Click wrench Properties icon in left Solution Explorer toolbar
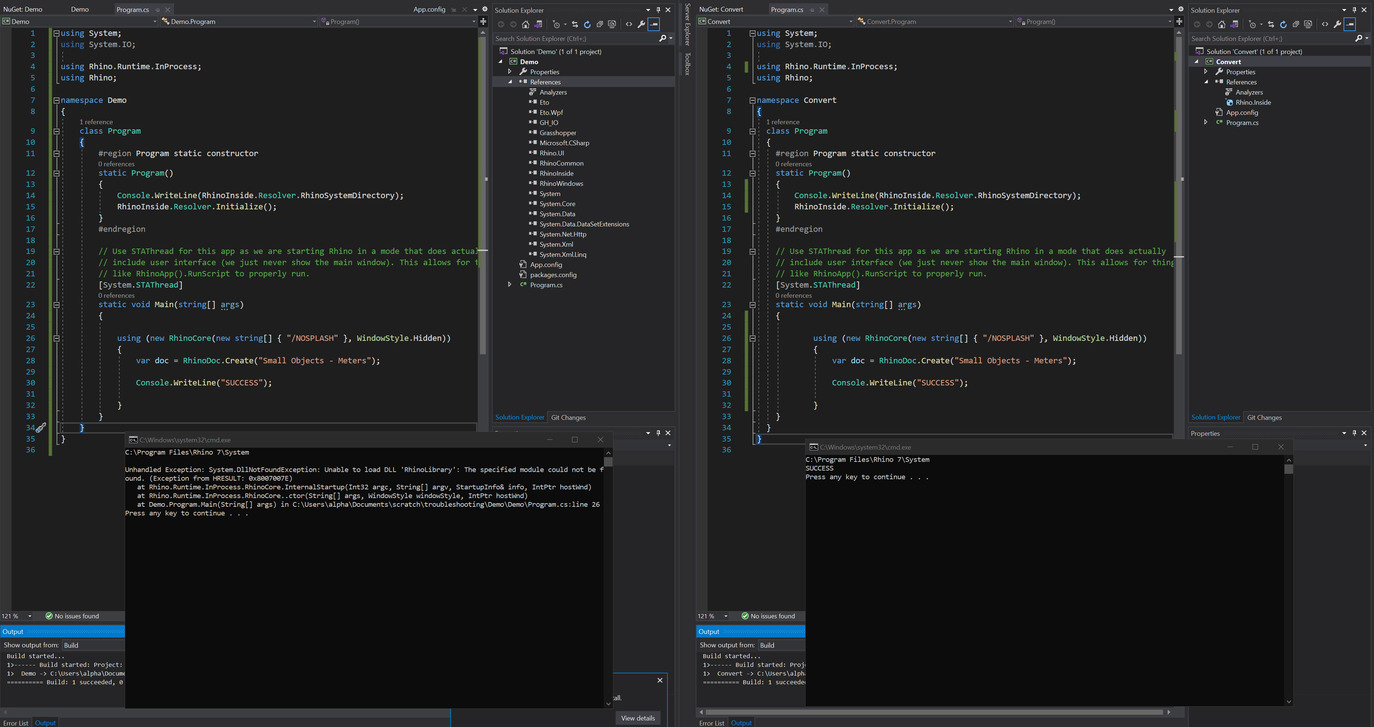The image size is (1374, 727). 641,24
